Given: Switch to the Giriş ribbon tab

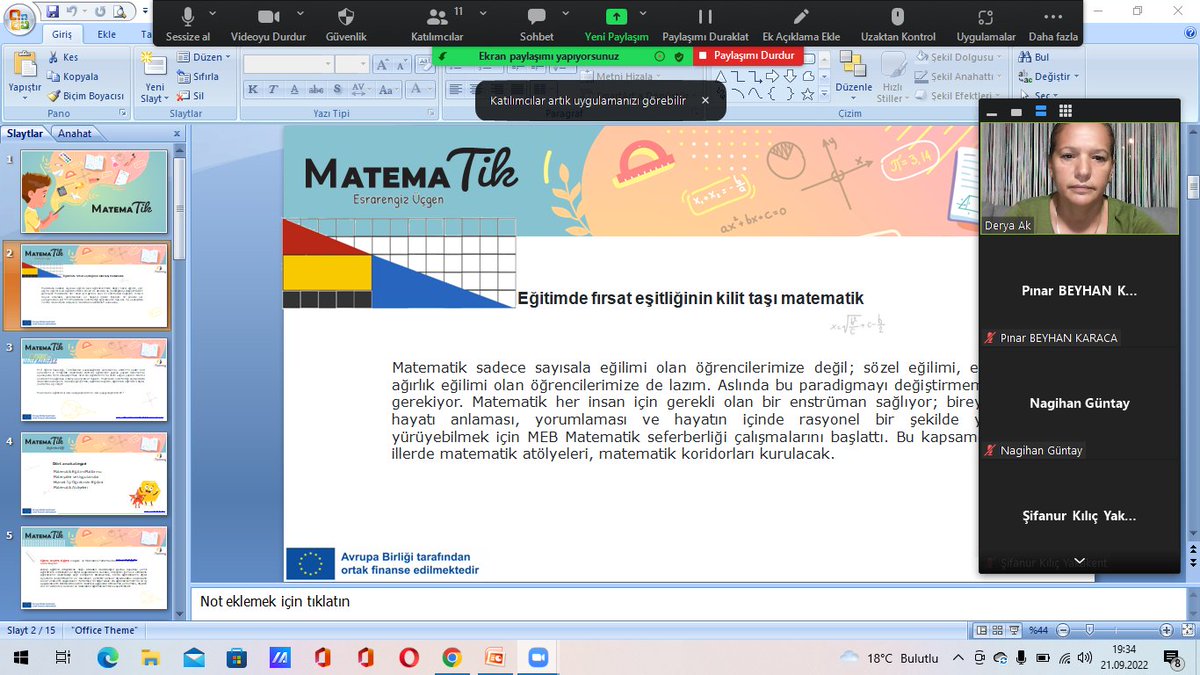Looking at the screenshot, I should [62, 33].
